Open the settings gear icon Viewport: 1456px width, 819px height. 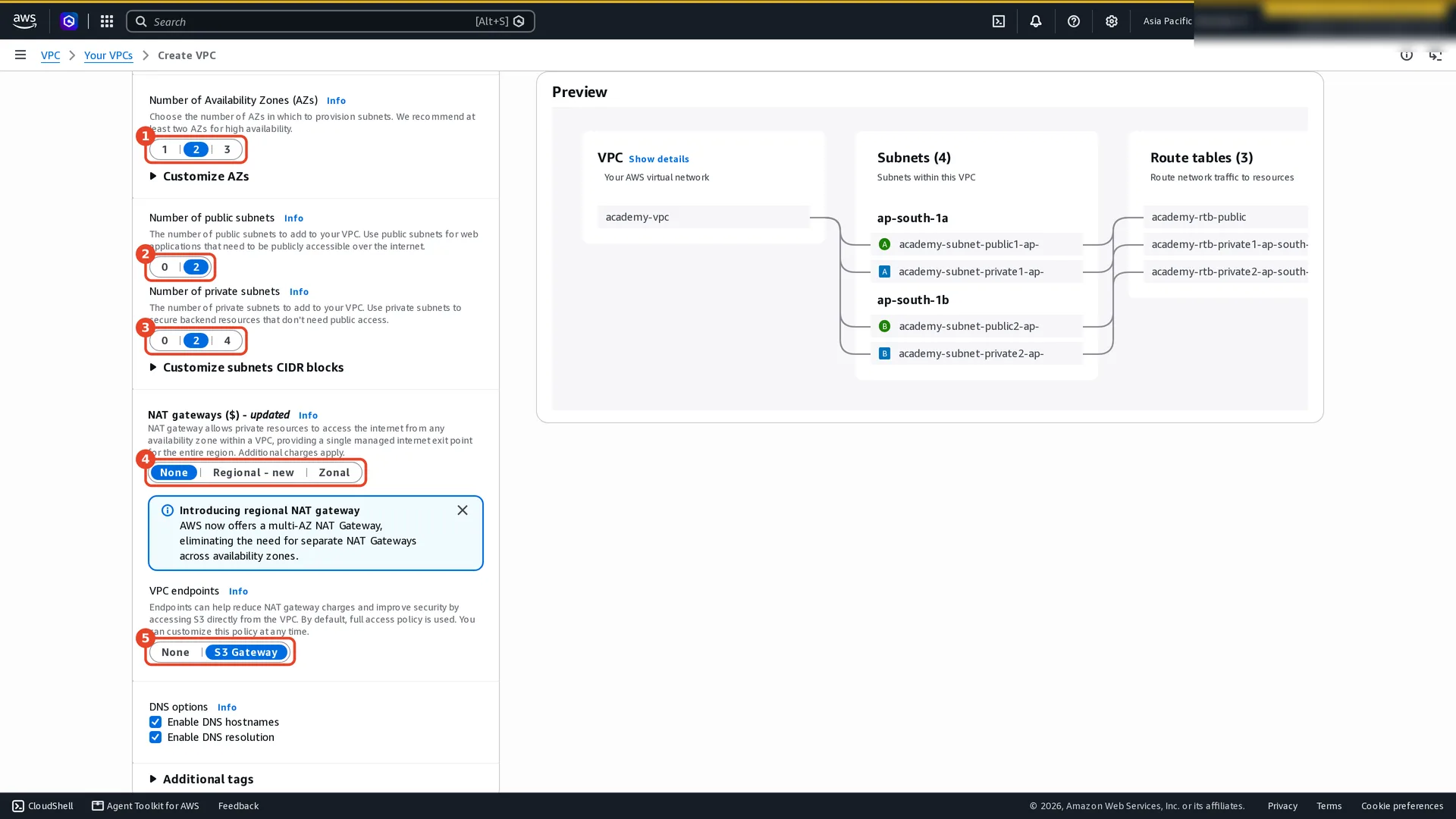(x=1112, y=21)
